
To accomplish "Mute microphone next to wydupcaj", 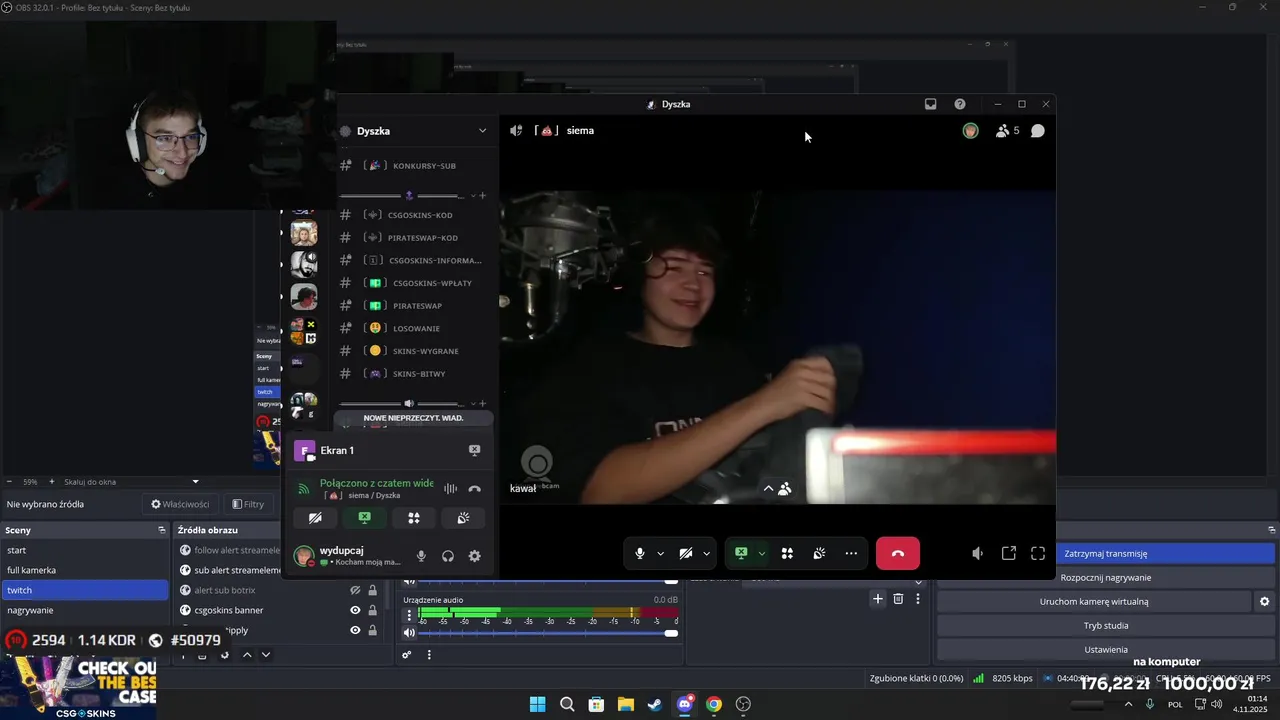I will pyautogui.click(x=421, y=556).
